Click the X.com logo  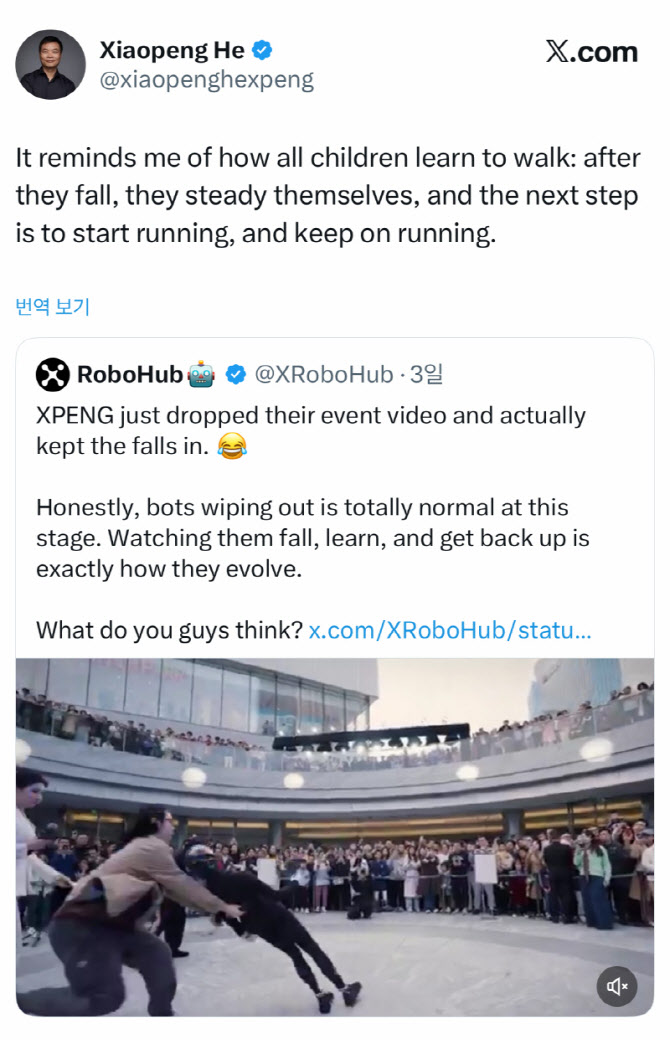pyautogui.click(x=591, y=52)
